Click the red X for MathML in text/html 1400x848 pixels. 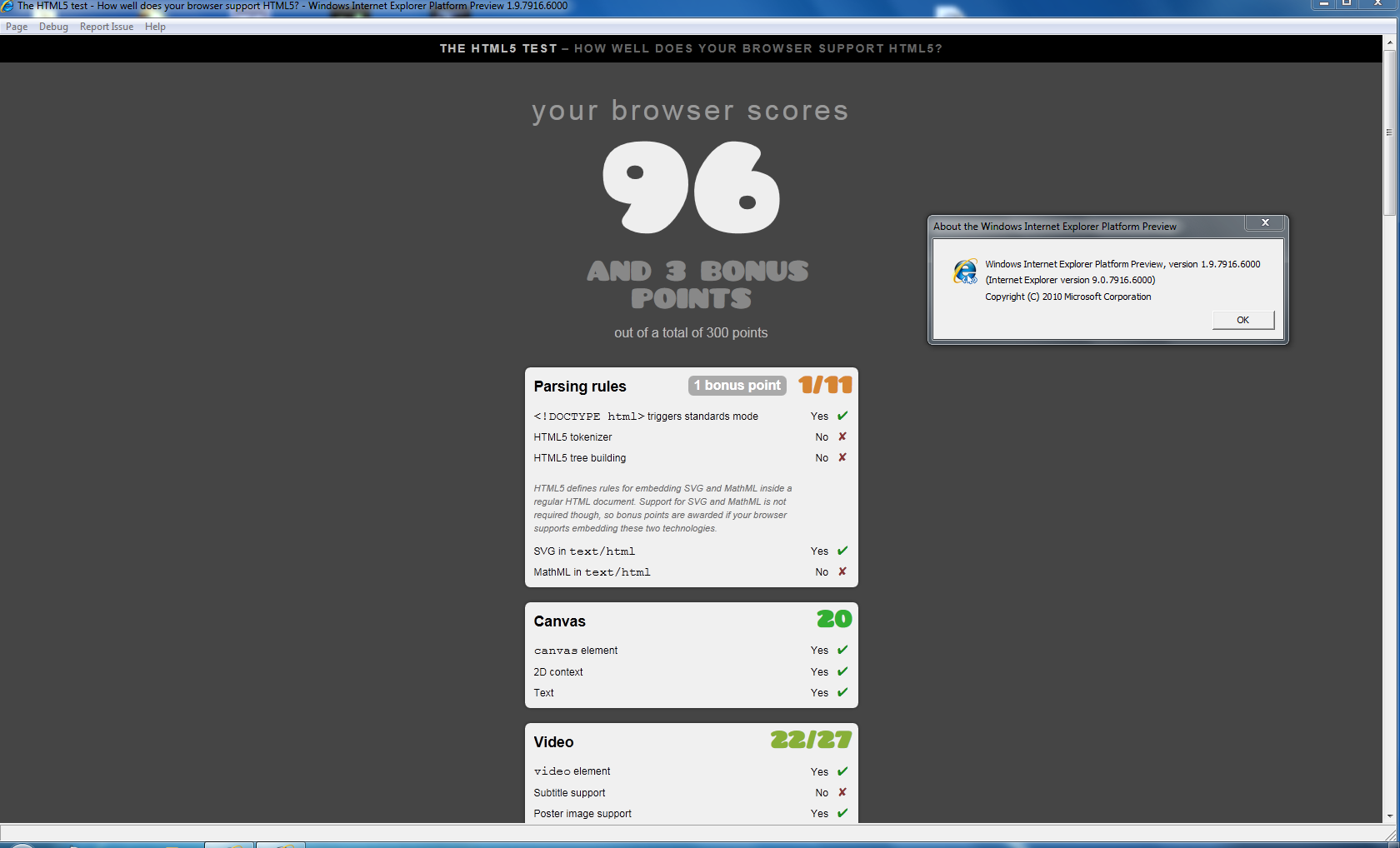pos(842,571)
